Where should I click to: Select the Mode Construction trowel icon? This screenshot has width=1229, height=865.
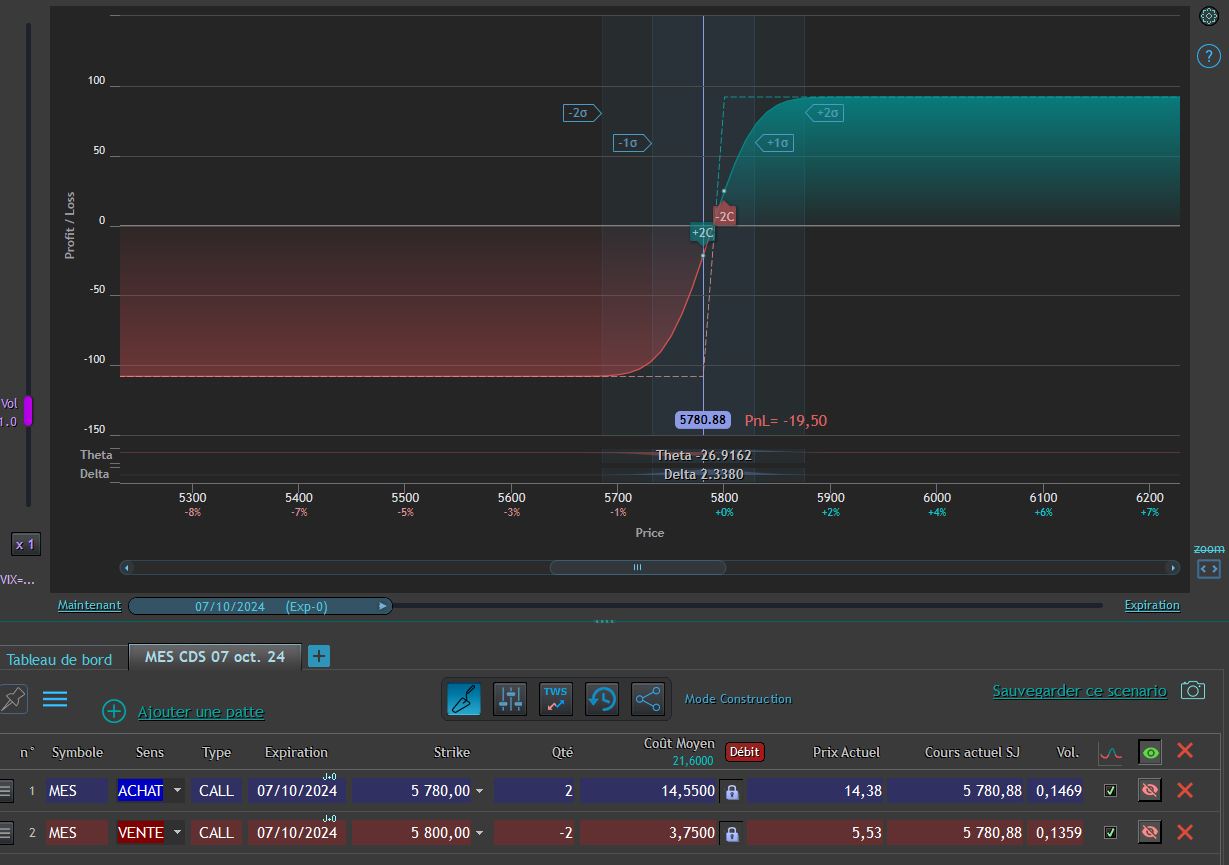(x=464, y=699)
